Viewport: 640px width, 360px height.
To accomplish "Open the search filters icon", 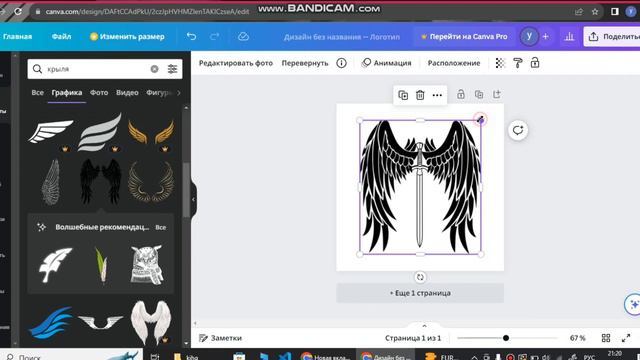I will [x=172, y=69].
